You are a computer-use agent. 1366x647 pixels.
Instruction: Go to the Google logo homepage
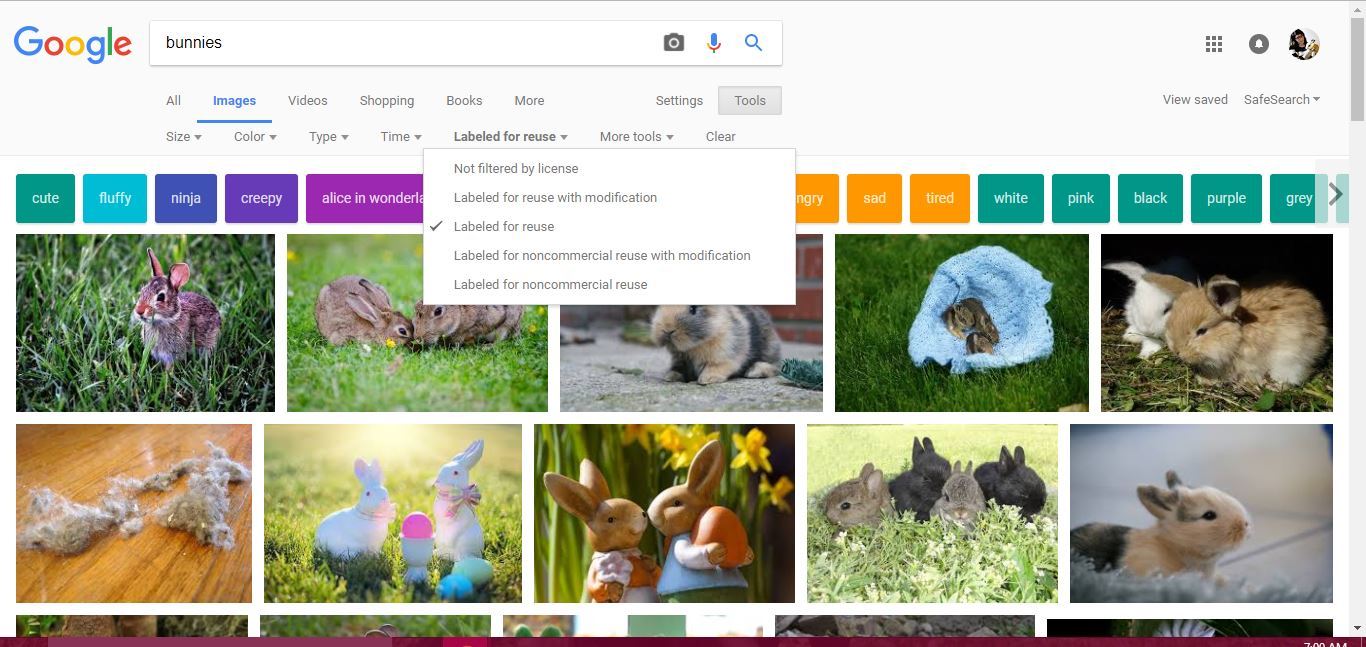pyautogui.click(x=73, y=45)
